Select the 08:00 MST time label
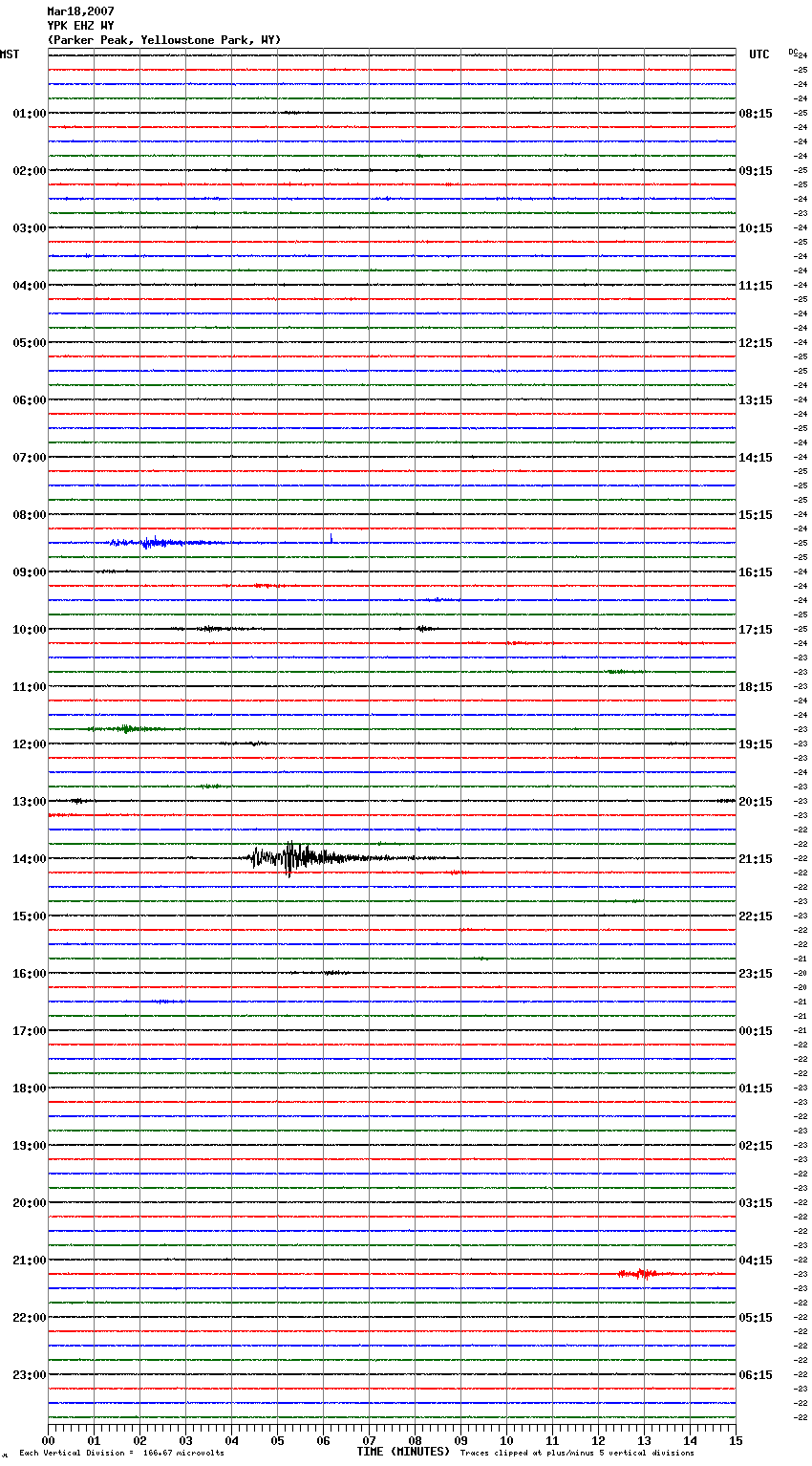Viewport: 812px width, 1466px height. click(x=30, y=515)
